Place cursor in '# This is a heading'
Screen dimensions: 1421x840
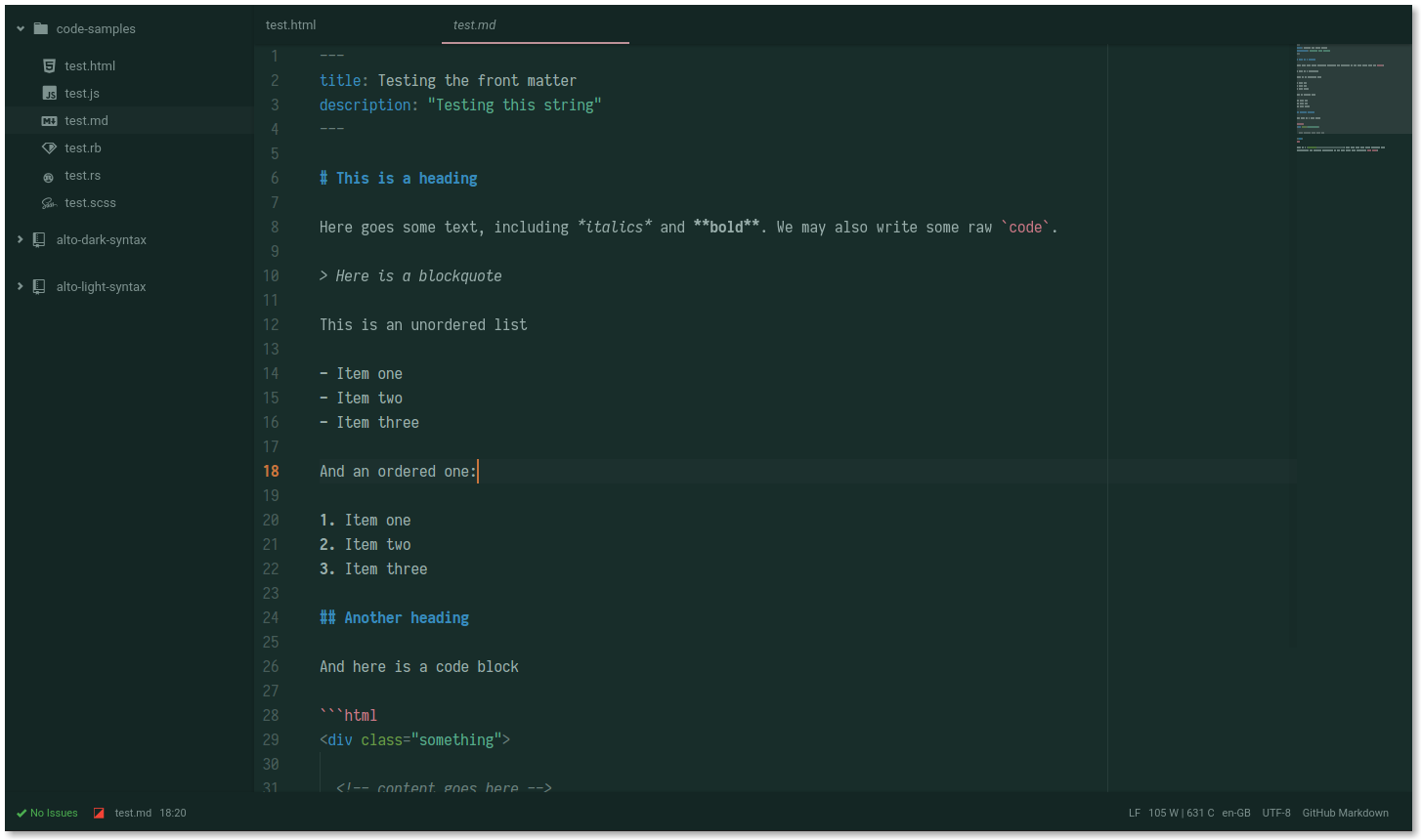pyautogui.click(x=399, y=178)
